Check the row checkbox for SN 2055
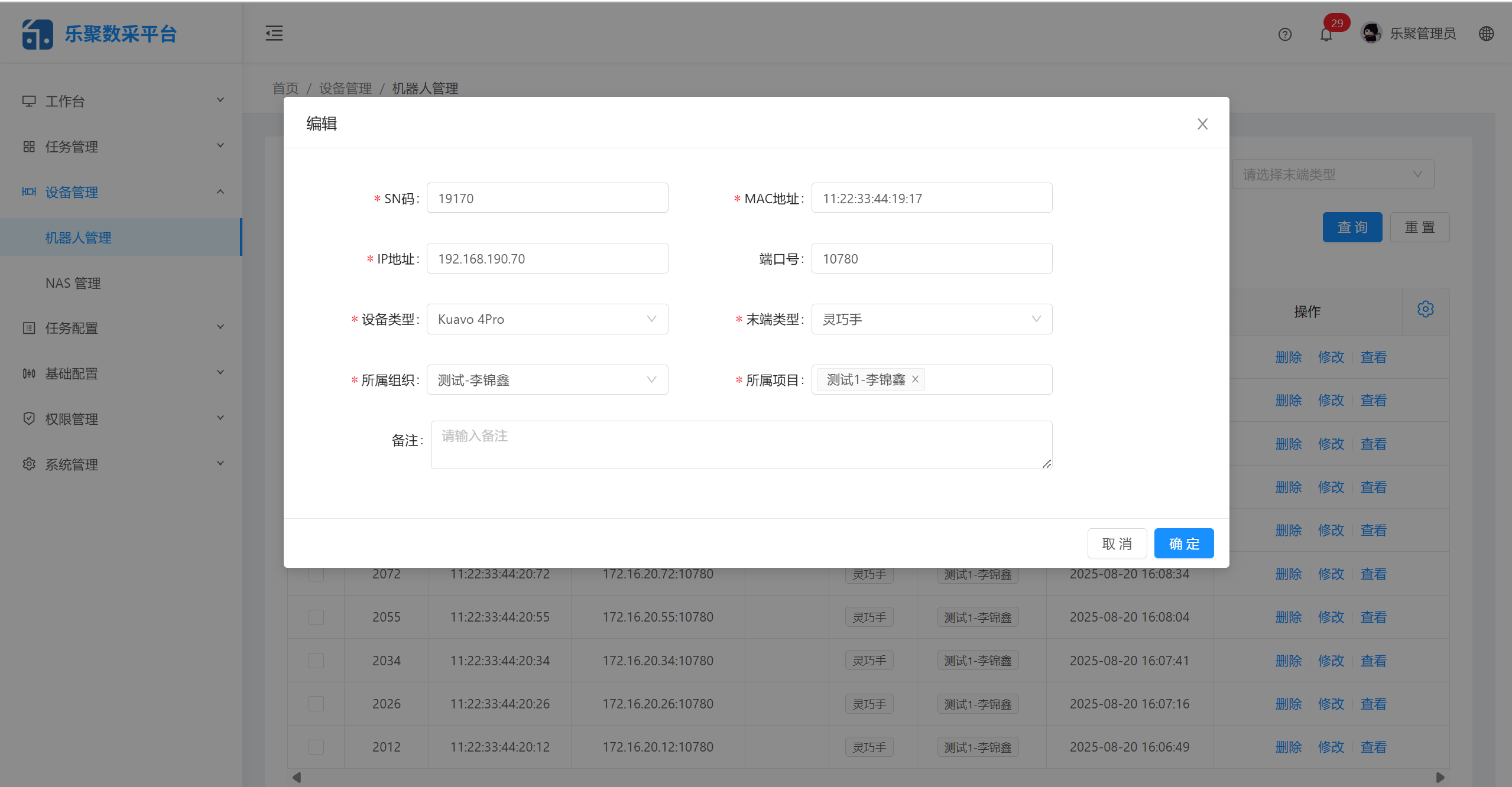 316,617
